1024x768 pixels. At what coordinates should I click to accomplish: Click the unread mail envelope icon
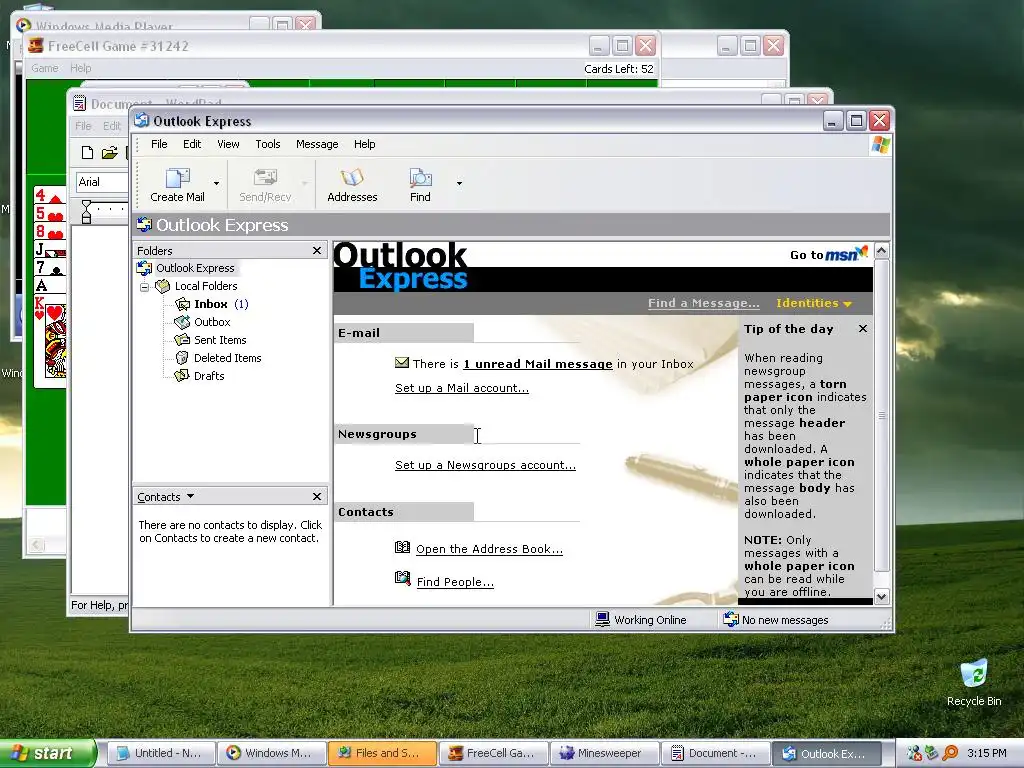tap(402, 362)
